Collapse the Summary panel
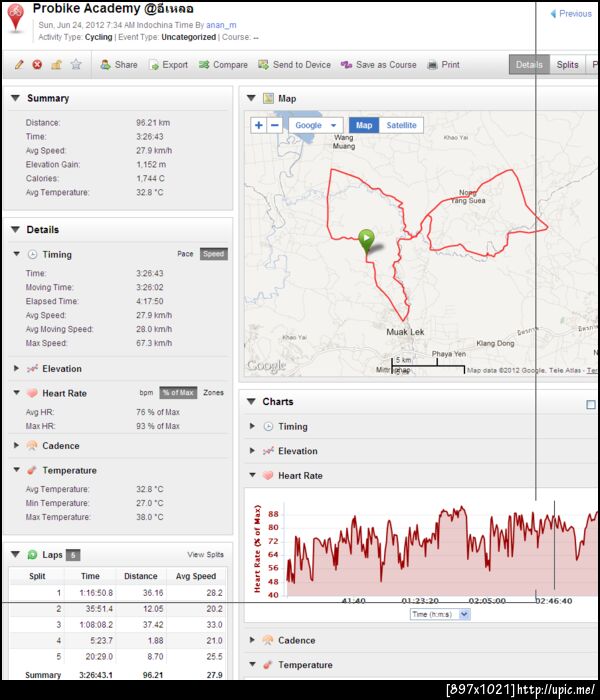 [15, 98]
